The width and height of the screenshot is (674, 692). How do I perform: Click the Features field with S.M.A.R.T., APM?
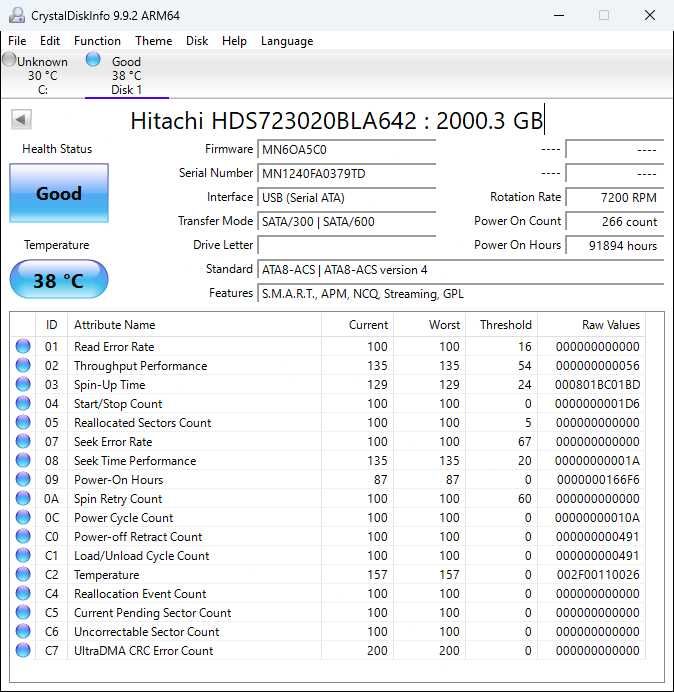tap(460, 293)
